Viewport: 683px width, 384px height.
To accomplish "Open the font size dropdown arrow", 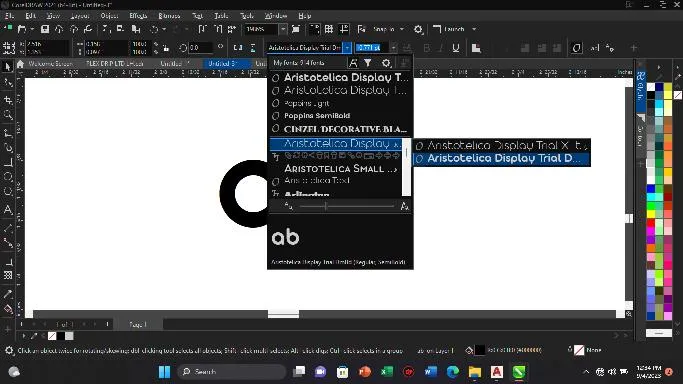I will pyautogui.click(x=393, y=47).
